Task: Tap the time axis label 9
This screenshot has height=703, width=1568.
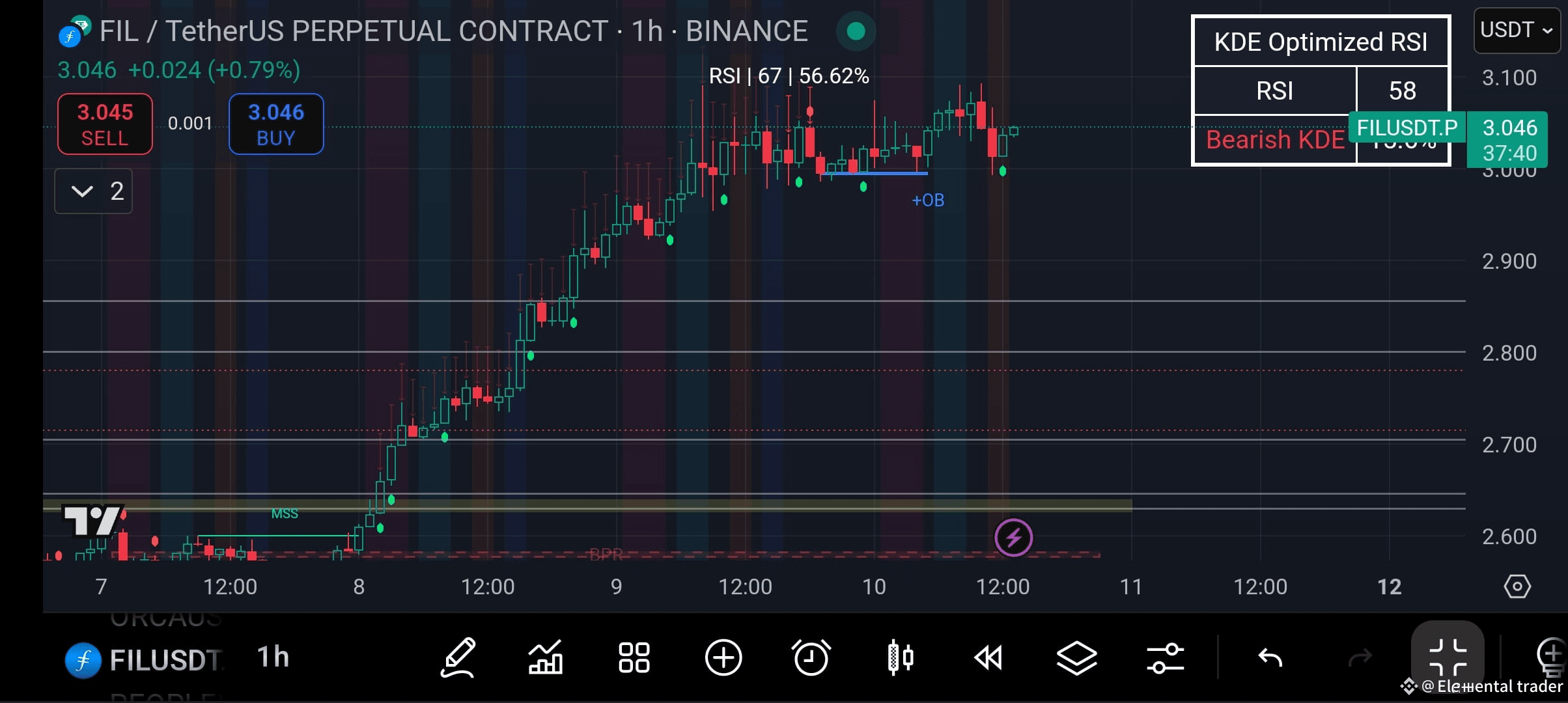Action: pos(616,586)
